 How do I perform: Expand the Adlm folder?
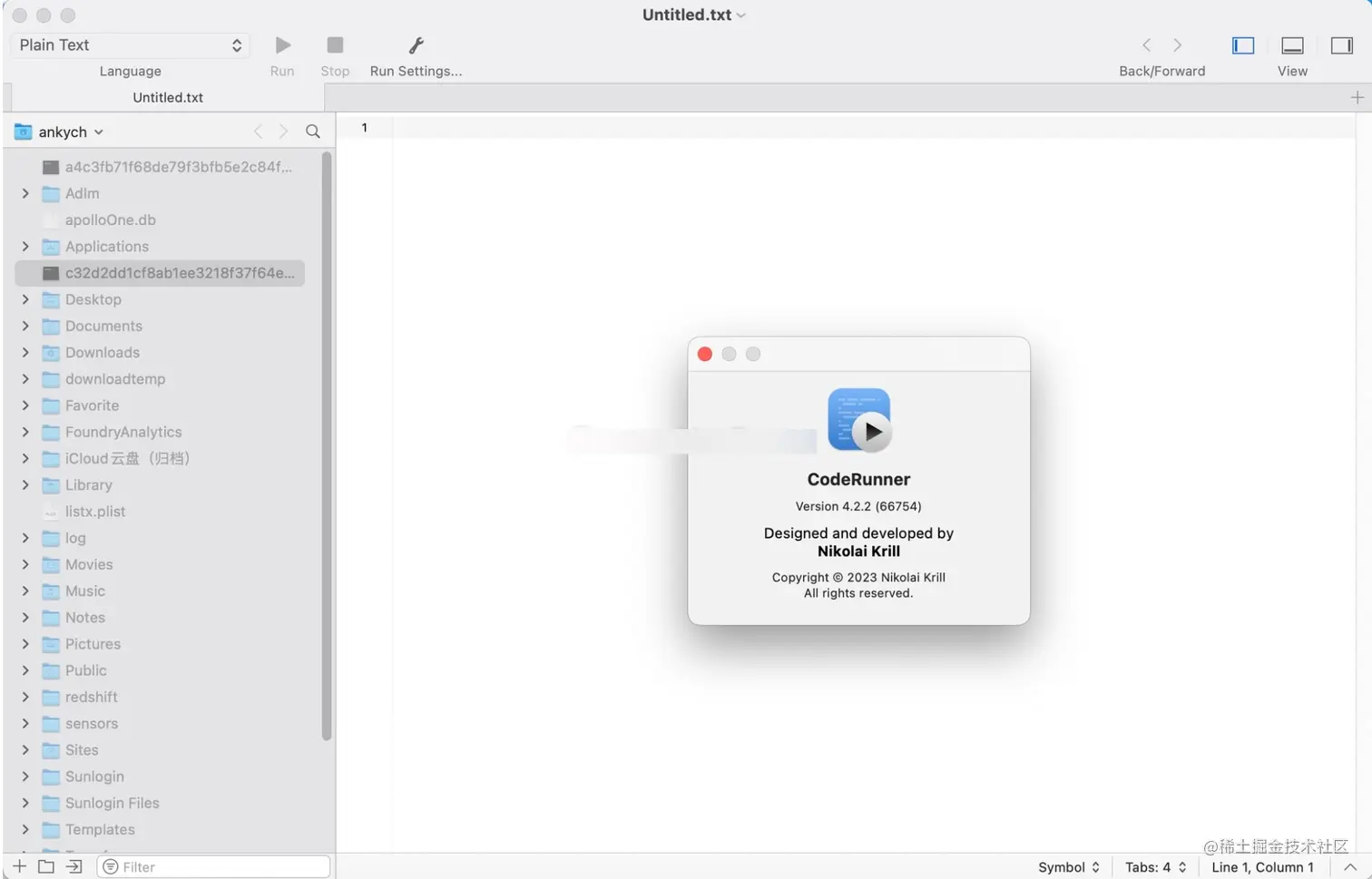tap(25, 193)
